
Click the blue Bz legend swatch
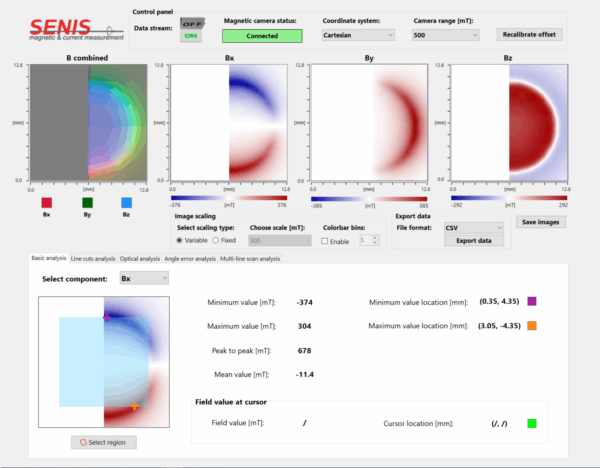126,201
